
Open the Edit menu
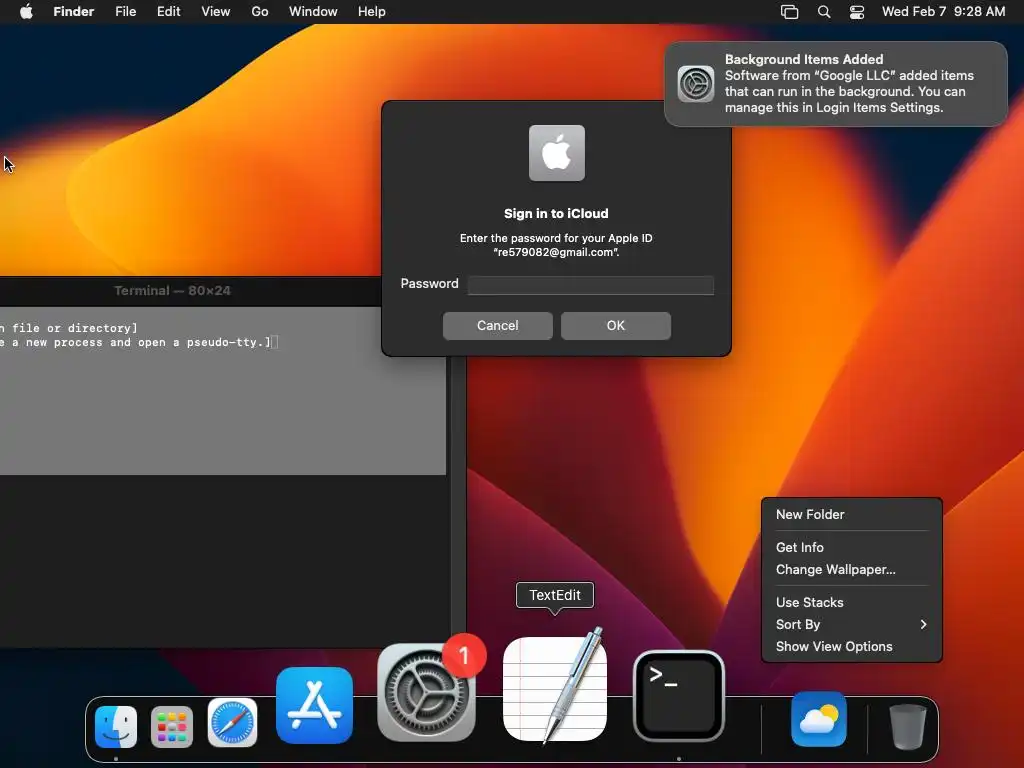coord(168,12)
